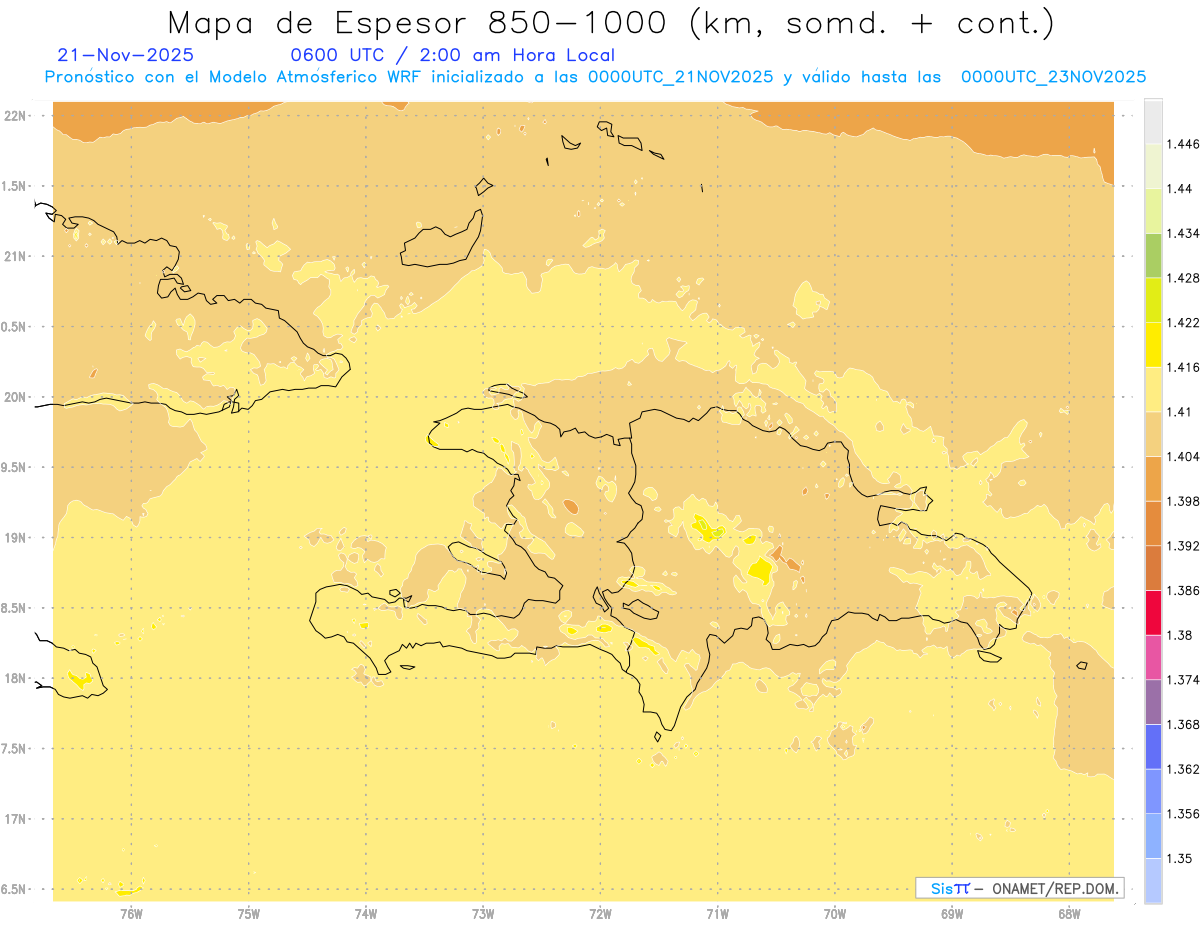Click the longitude label "70W"
The width and height of the screenshot is (1200, 927).
(x=835, y=913)
